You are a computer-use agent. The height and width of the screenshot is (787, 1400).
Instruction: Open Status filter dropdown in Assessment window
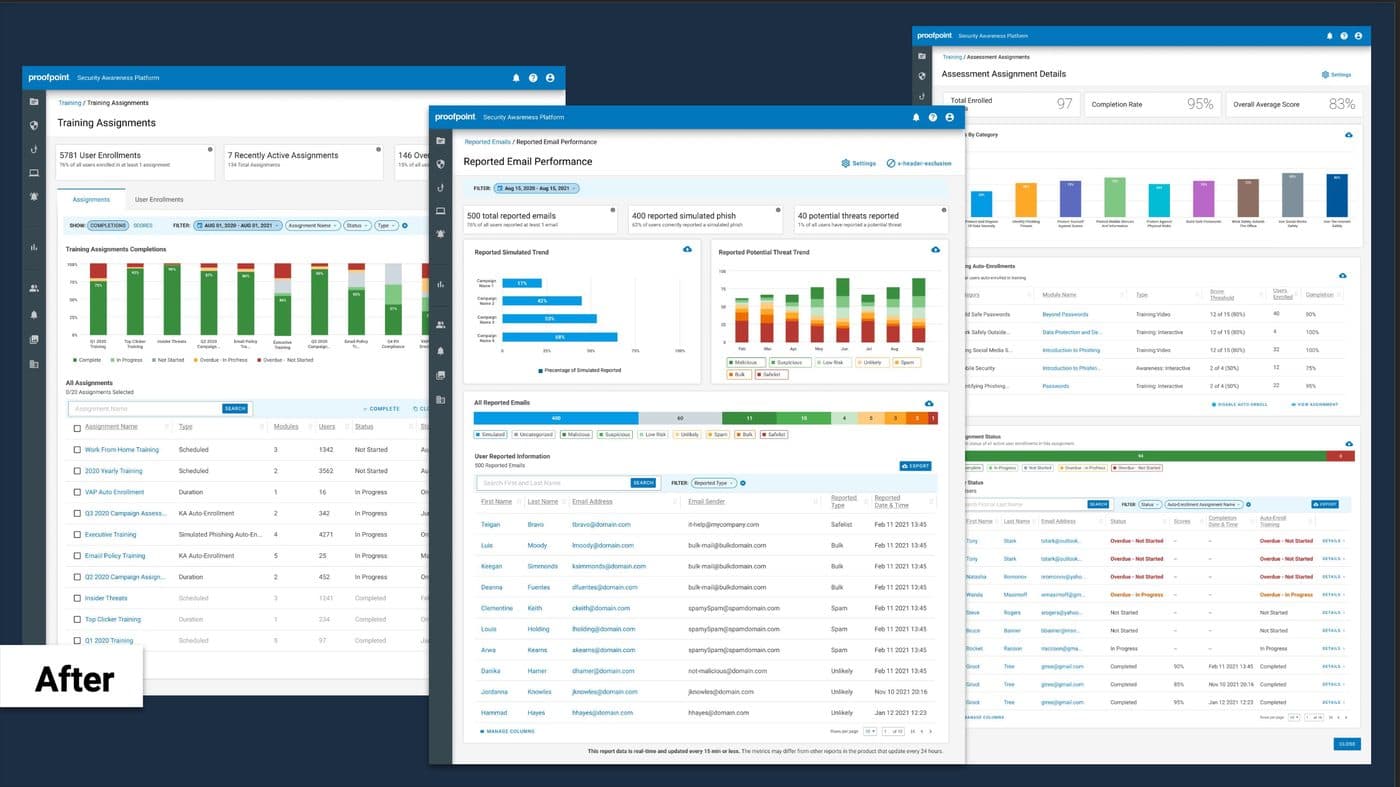pos(1150,505)
